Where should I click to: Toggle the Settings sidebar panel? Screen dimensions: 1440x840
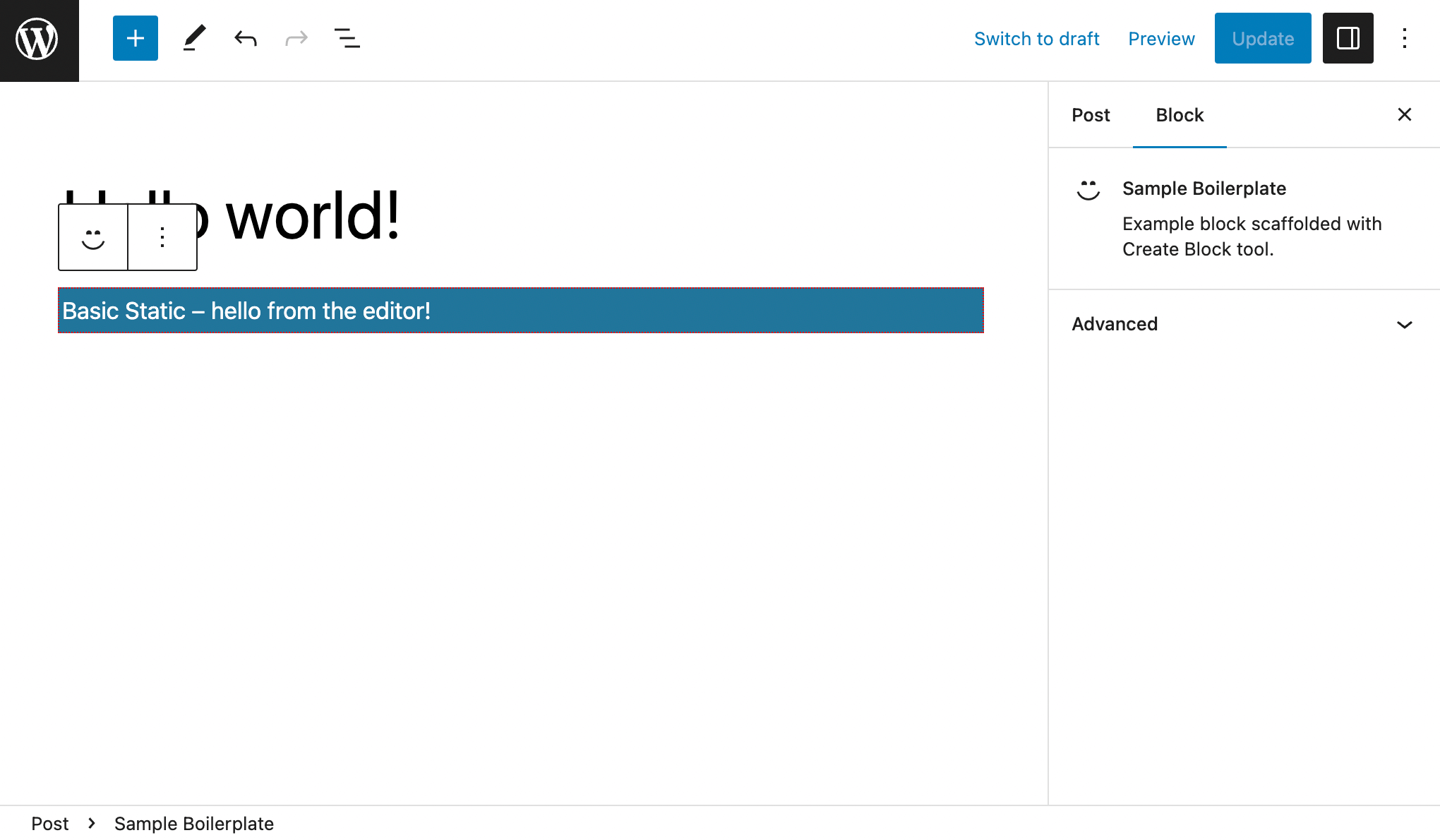pyautogui.click(x=1347, y=38)
